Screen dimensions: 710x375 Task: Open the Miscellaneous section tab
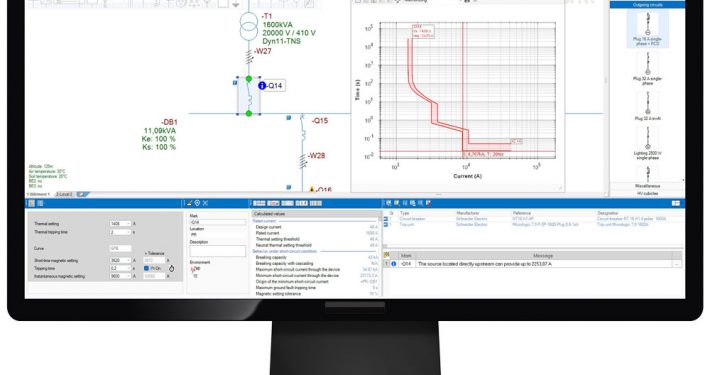pos(647,186)
